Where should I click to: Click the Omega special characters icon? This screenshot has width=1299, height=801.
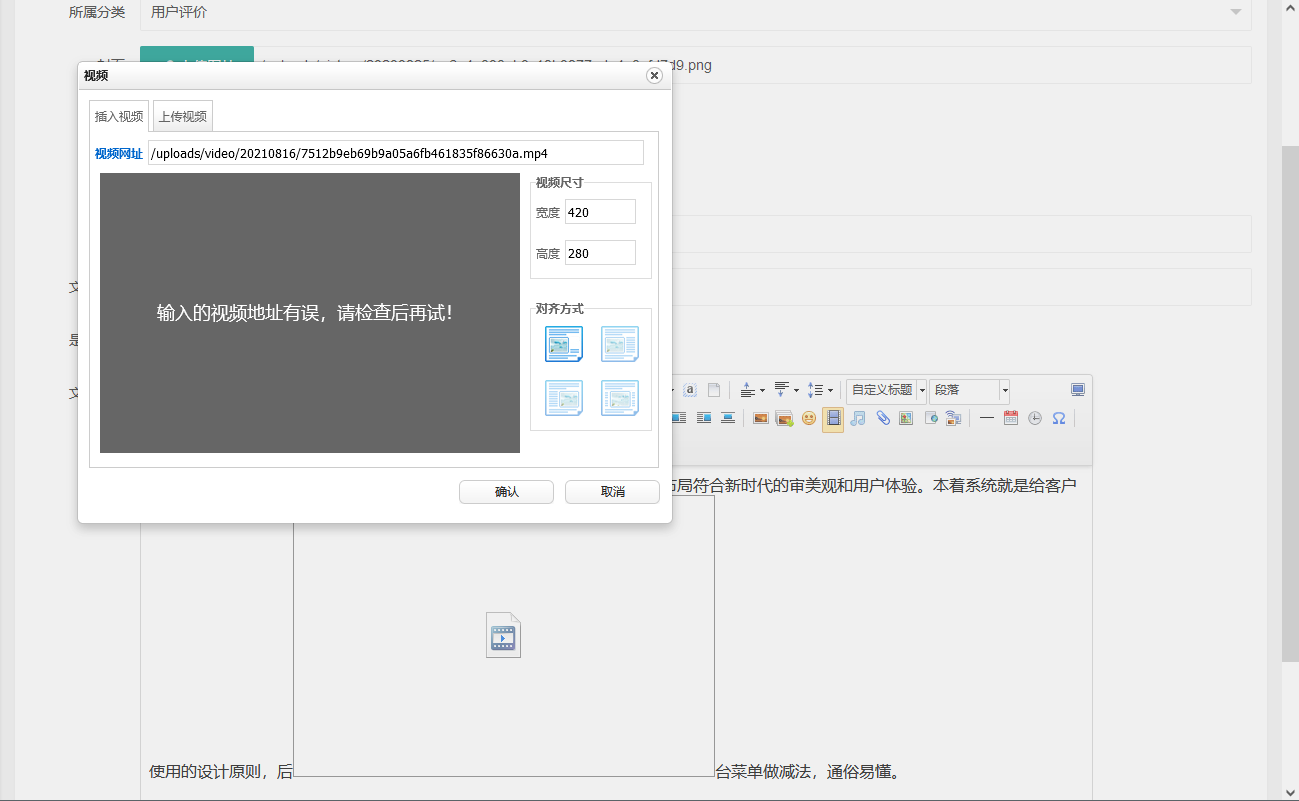pos(1059,418)
